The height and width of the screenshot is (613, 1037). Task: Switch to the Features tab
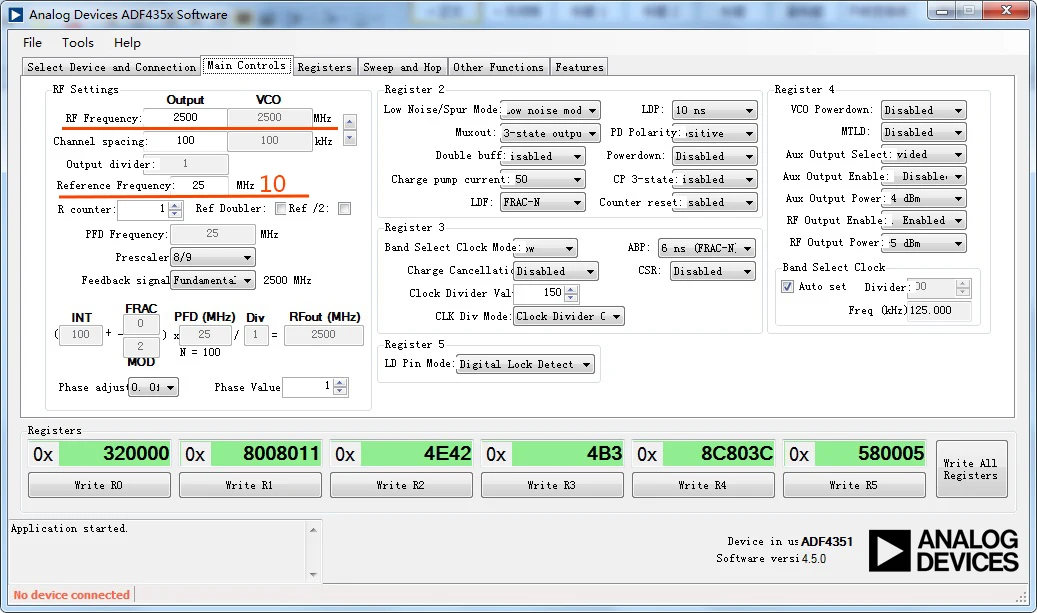tap(579, 67)
